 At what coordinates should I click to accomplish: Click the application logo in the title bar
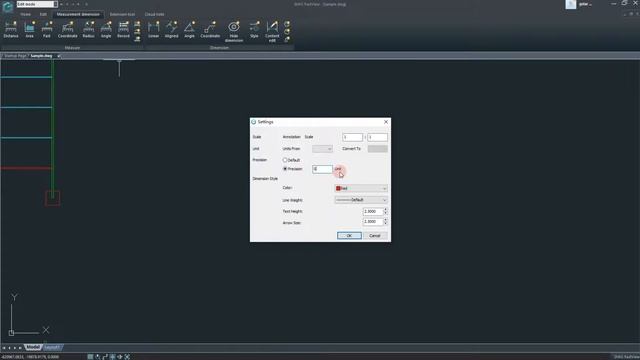(x=7, y=7)
